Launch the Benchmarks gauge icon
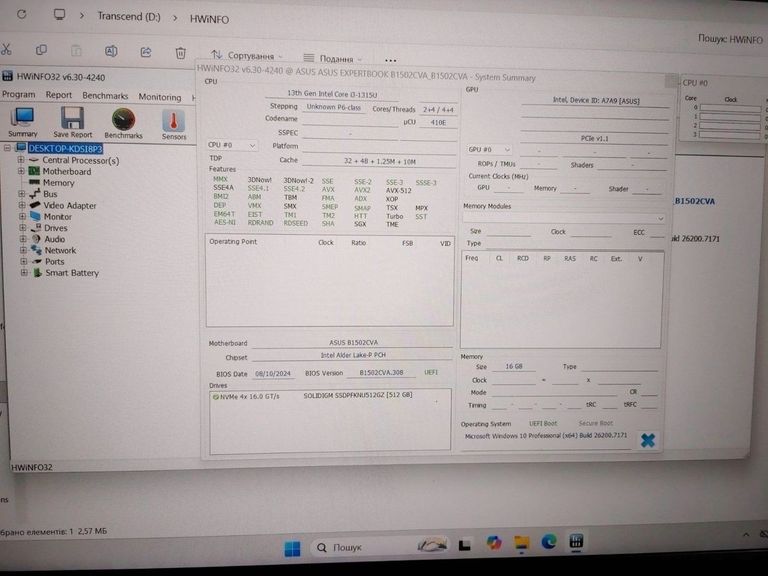Image resolution: width=768 pixels, height=576 pixels. pos(123,122)
